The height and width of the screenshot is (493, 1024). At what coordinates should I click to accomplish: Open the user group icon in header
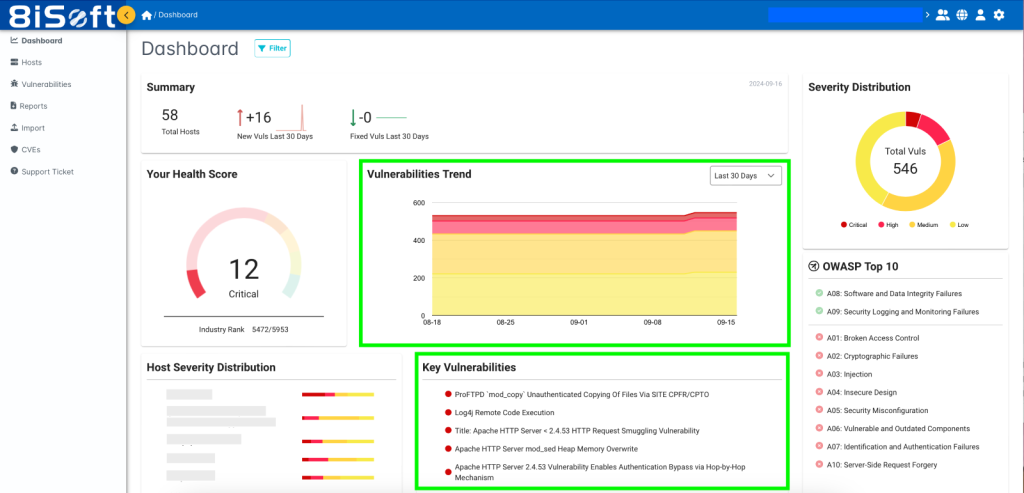[942, 15]
